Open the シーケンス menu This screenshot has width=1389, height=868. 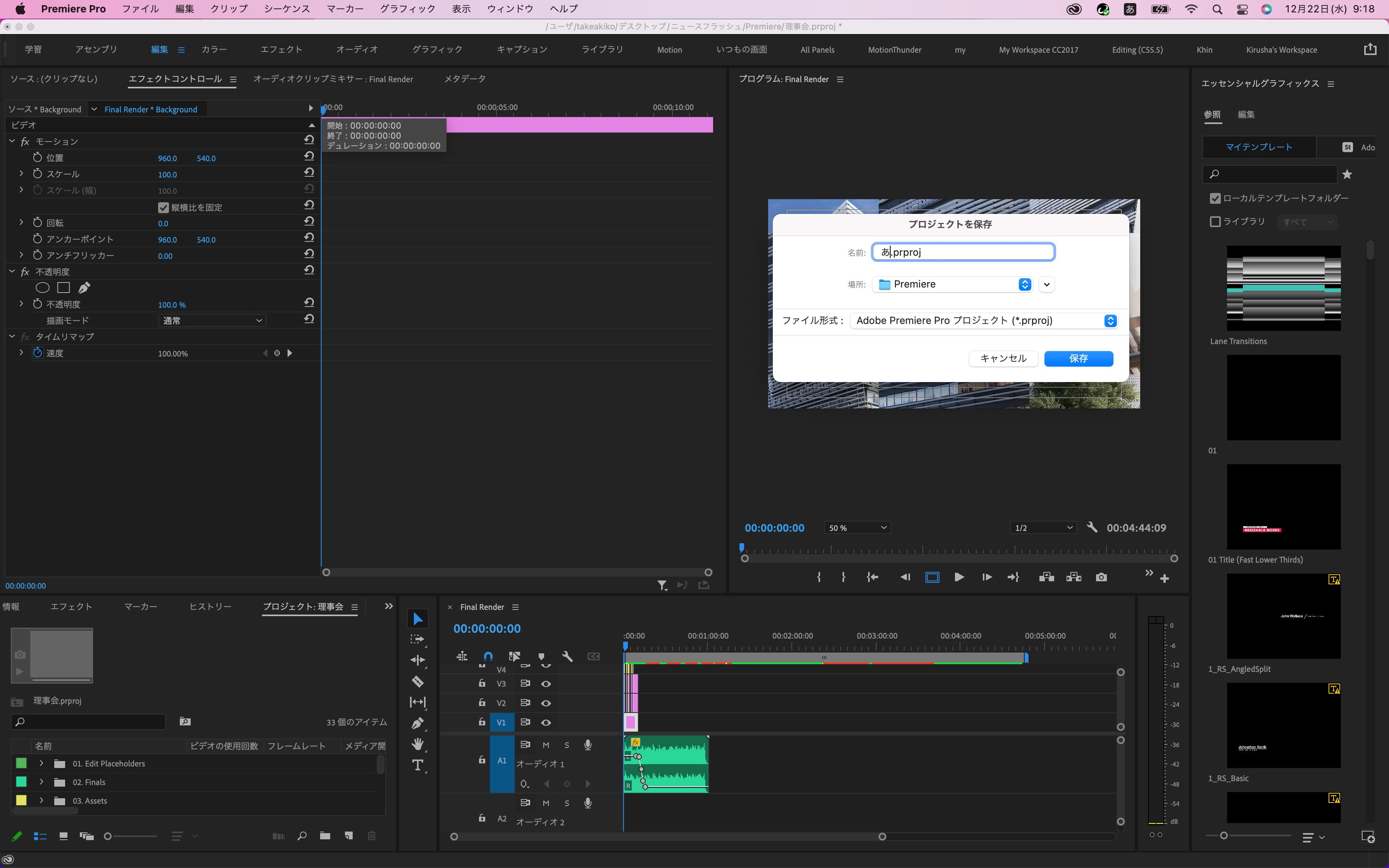(x=286, y=9)
